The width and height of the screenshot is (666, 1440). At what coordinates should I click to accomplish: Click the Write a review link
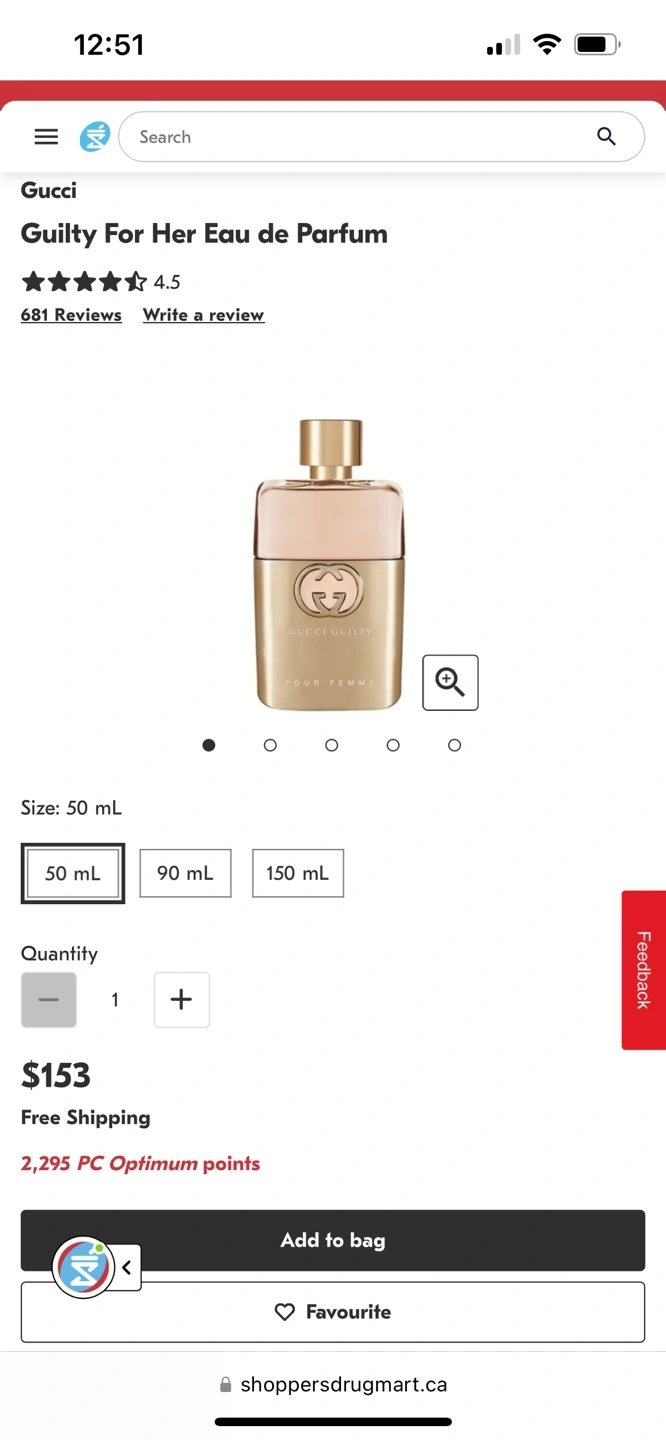pos(204,315)
